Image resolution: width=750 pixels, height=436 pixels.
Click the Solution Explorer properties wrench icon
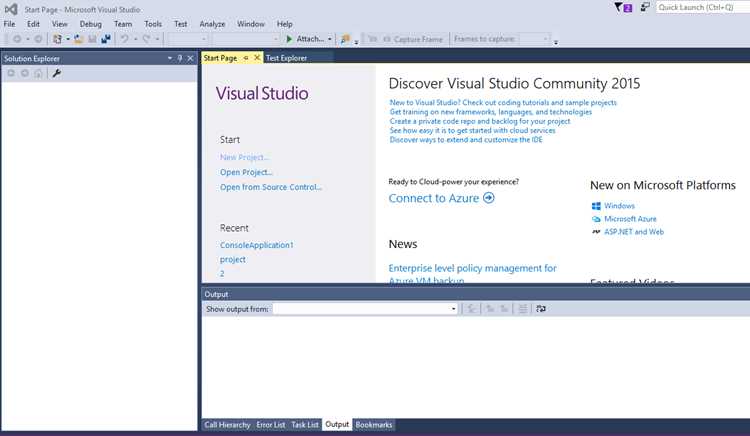[56, 73]
